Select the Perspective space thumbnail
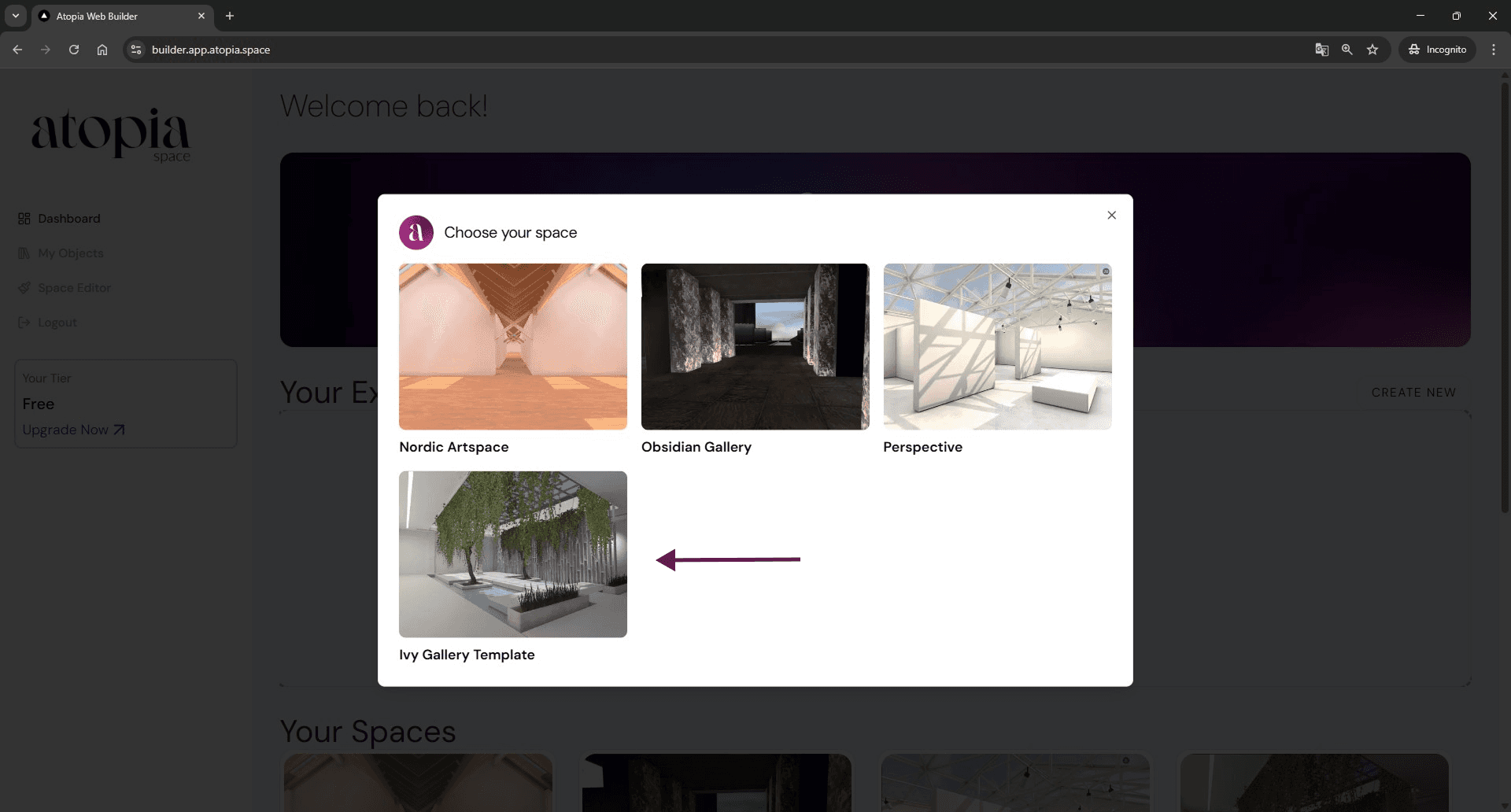 point(997,346)
